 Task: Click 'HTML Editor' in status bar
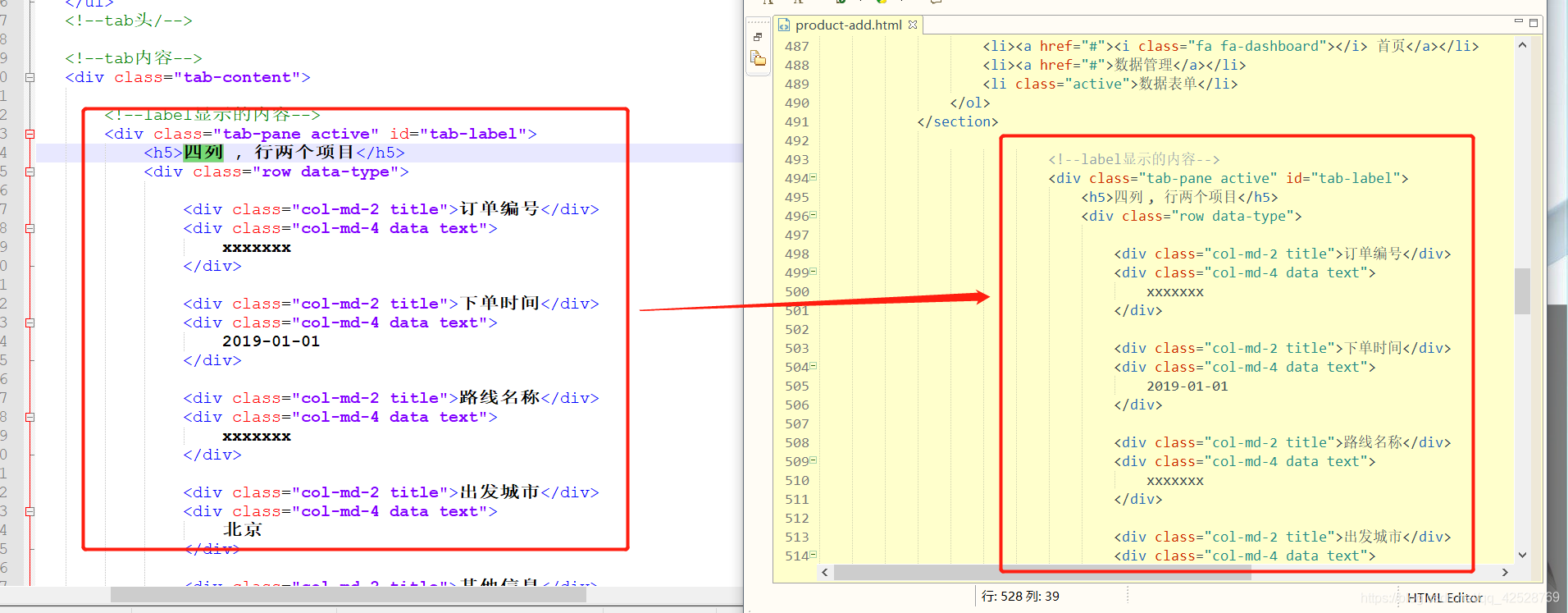pyautogui.click(x=1444, y=597)
